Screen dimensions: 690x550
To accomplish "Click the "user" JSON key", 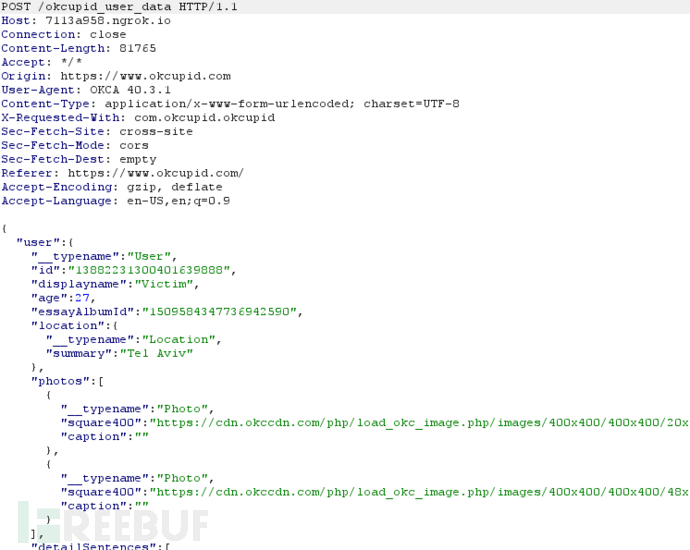I will 41,242.
